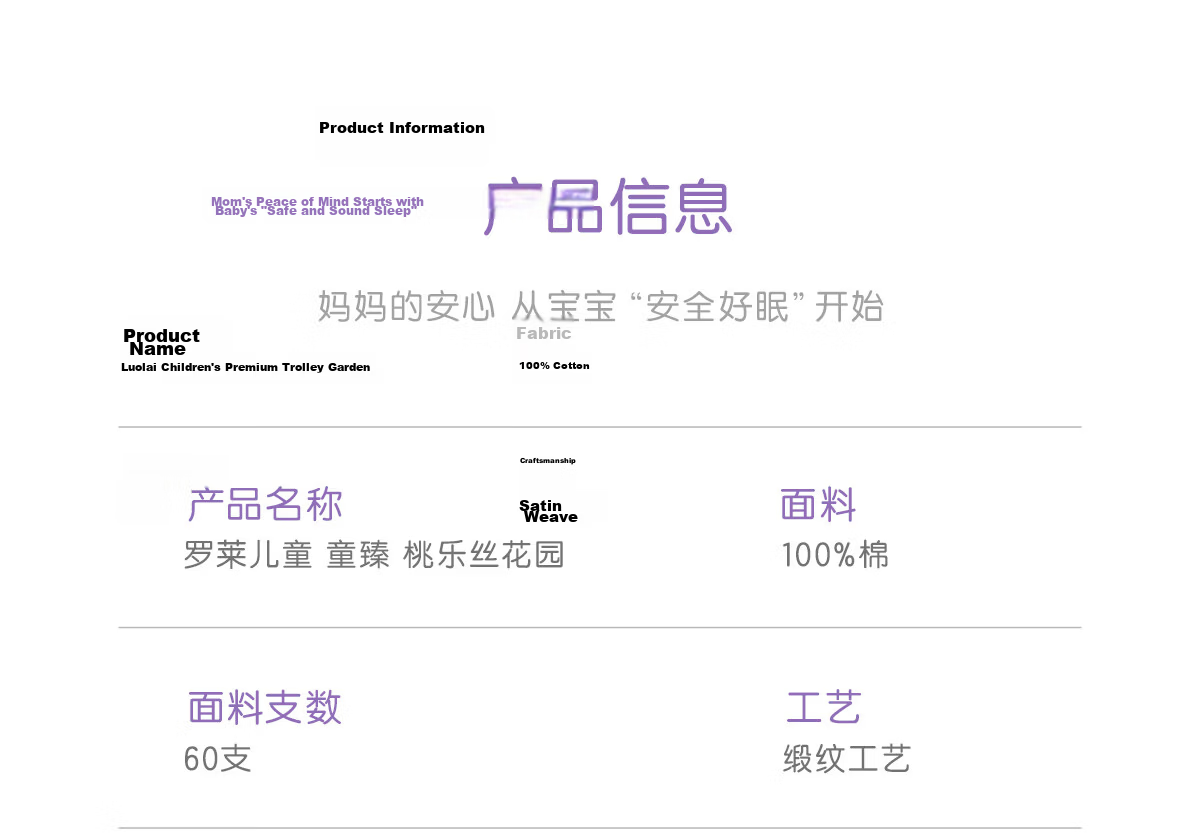Select the '罗莱儿童 童臻 桃乐丝花园' product name
Screen dimensions: 1200x836
[374, 555]
